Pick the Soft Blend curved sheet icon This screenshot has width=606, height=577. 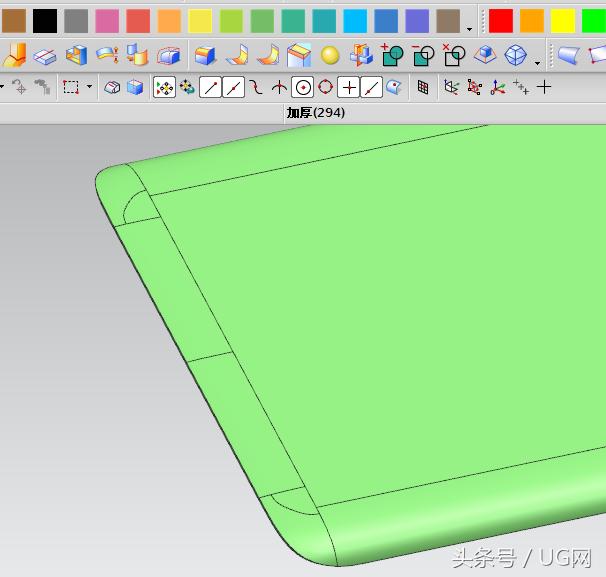point(268,55)
